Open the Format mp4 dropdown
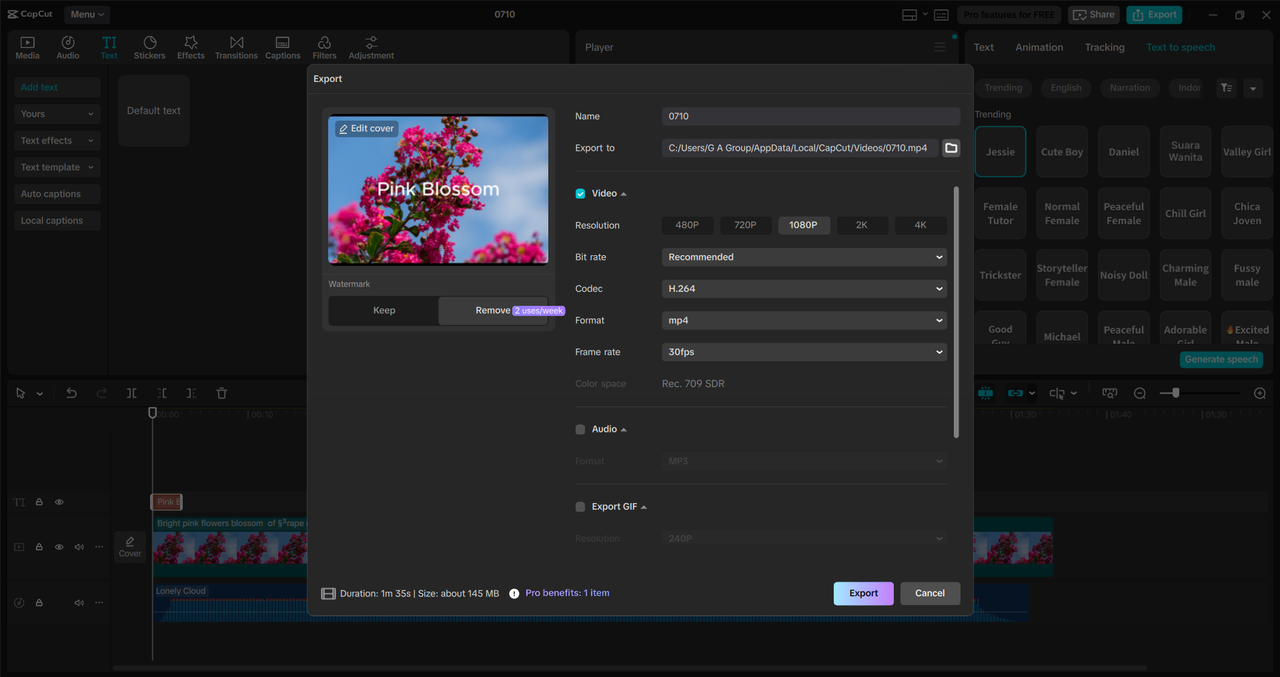Image resolution: width=1280 pixels, height=677 pixels. coord(804,321)
